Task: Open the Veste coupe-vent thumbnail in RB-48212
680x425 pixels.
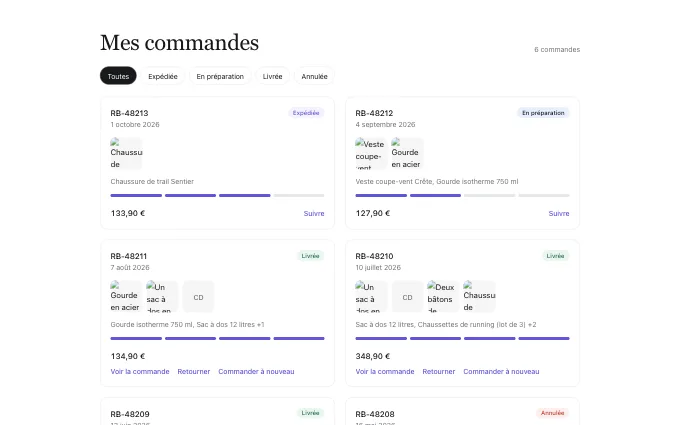Action: coord(371,153)
